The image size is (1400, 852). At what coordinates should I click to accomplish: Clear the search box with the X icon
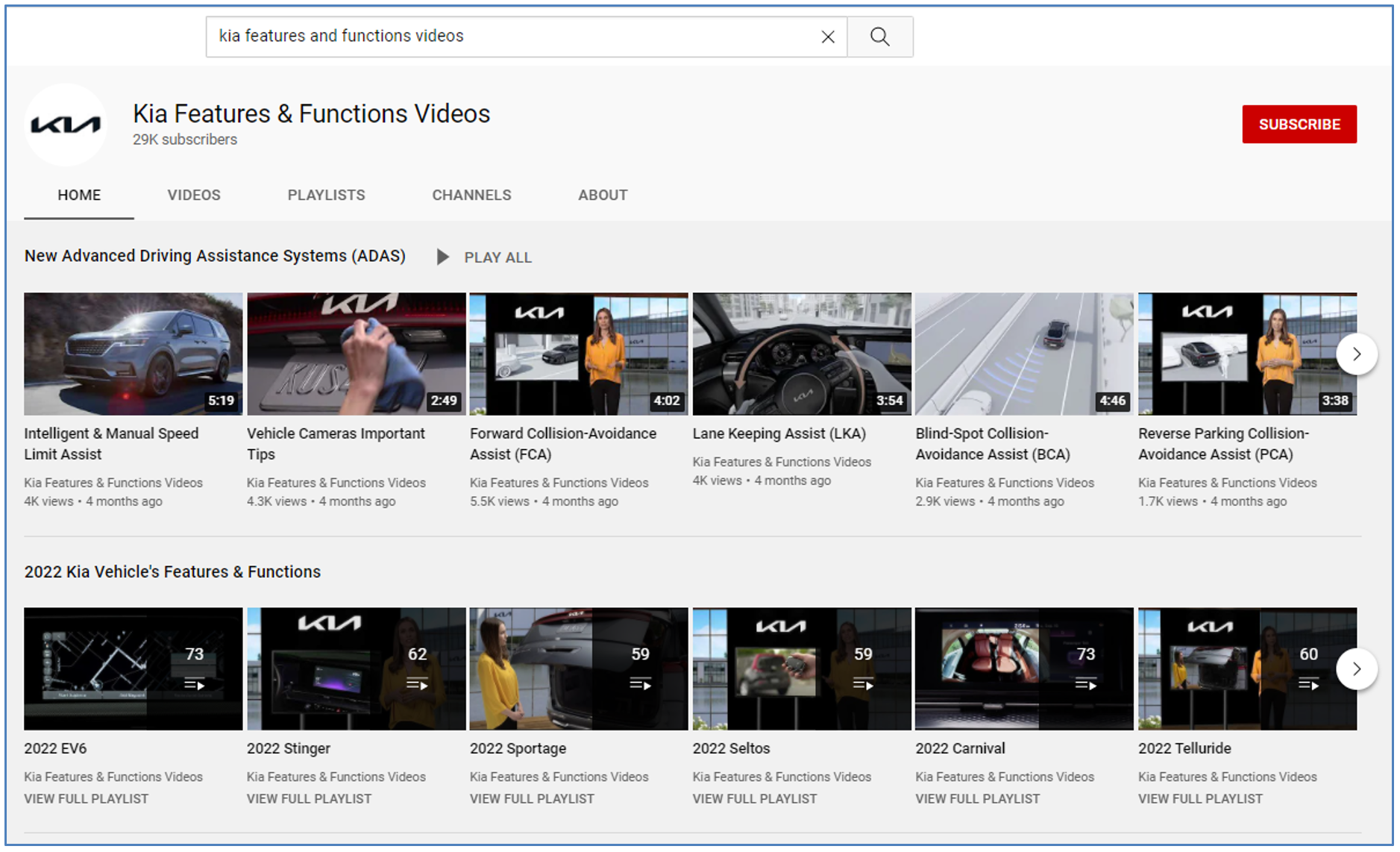click(x=827, y=37)
